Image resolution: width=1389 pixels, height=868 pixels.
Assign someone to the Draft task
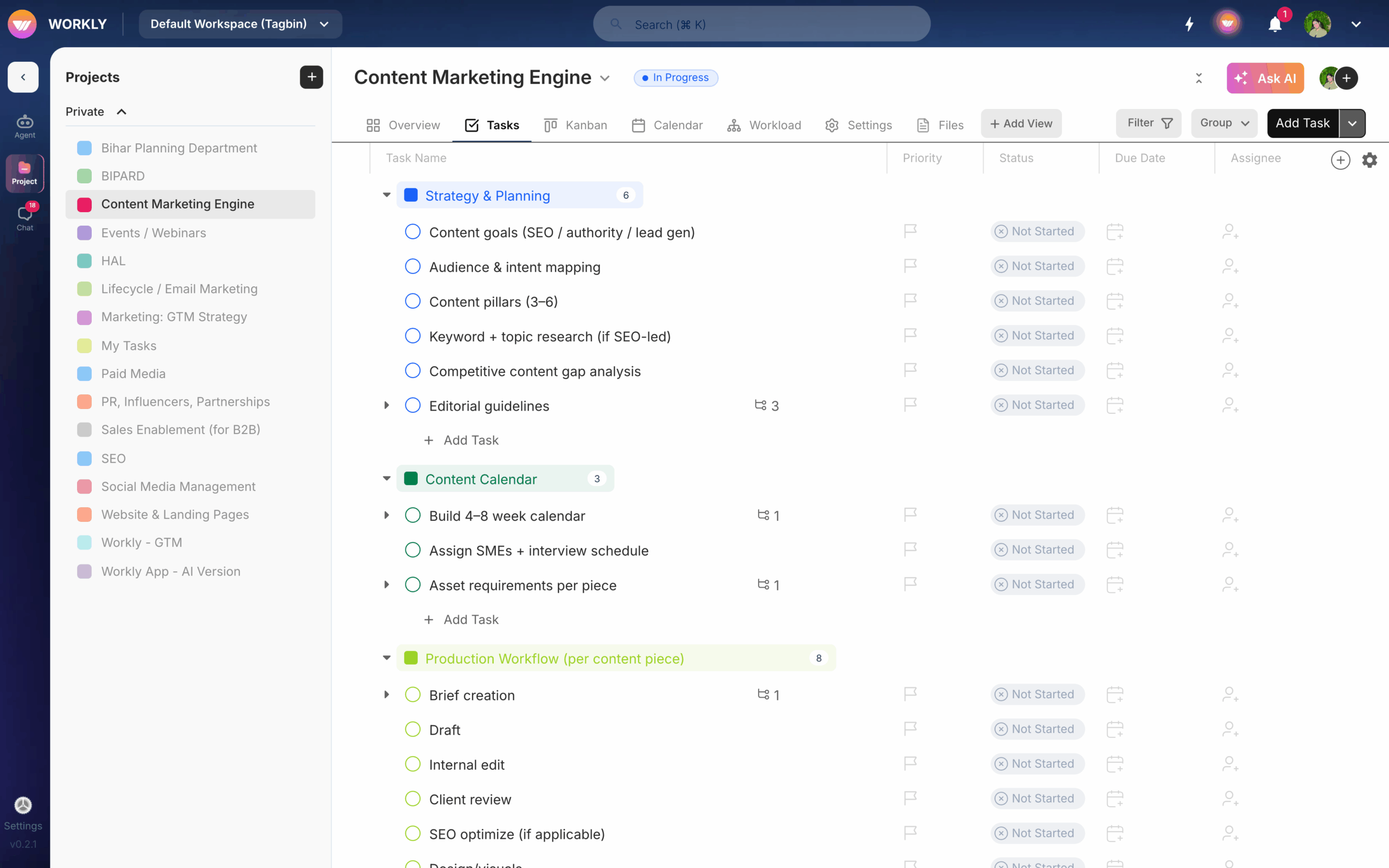(1229, 729)
